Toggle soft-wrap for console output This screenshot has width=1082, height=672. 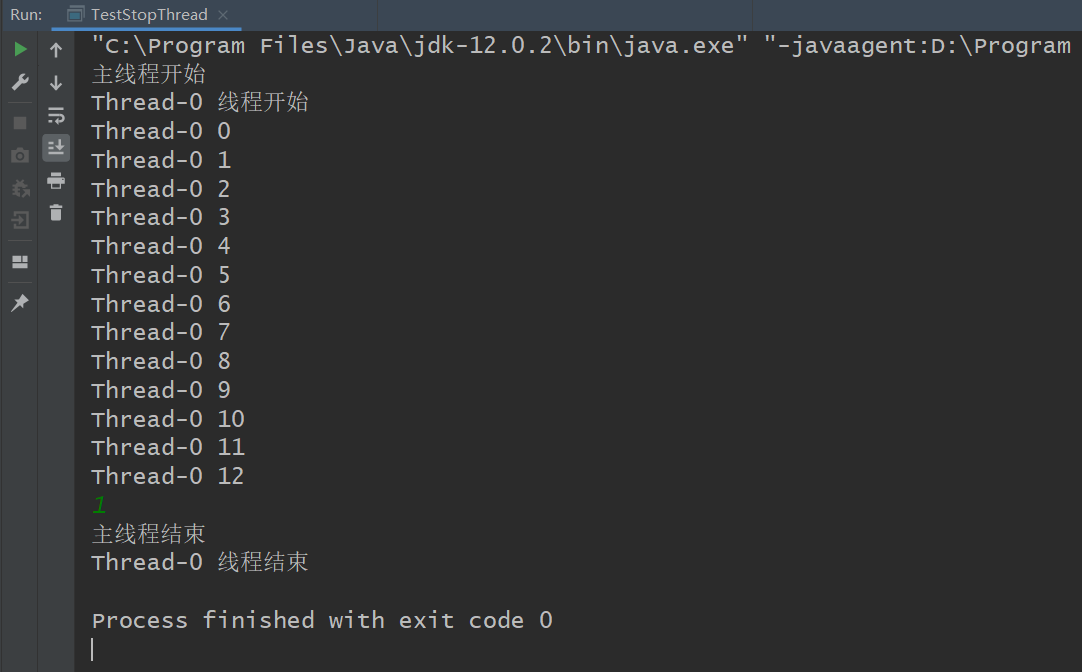(x=56, y=116)
